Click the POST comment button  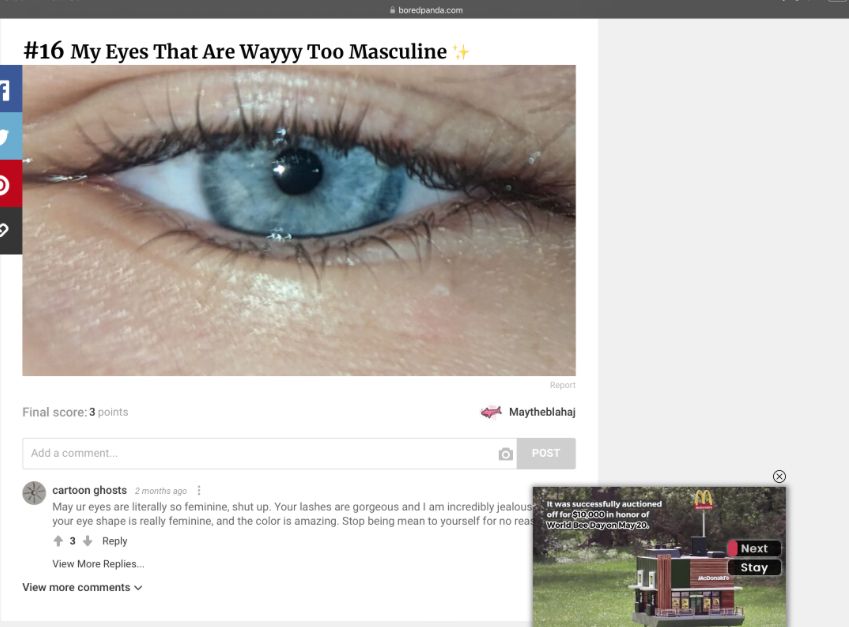[546, 454]
